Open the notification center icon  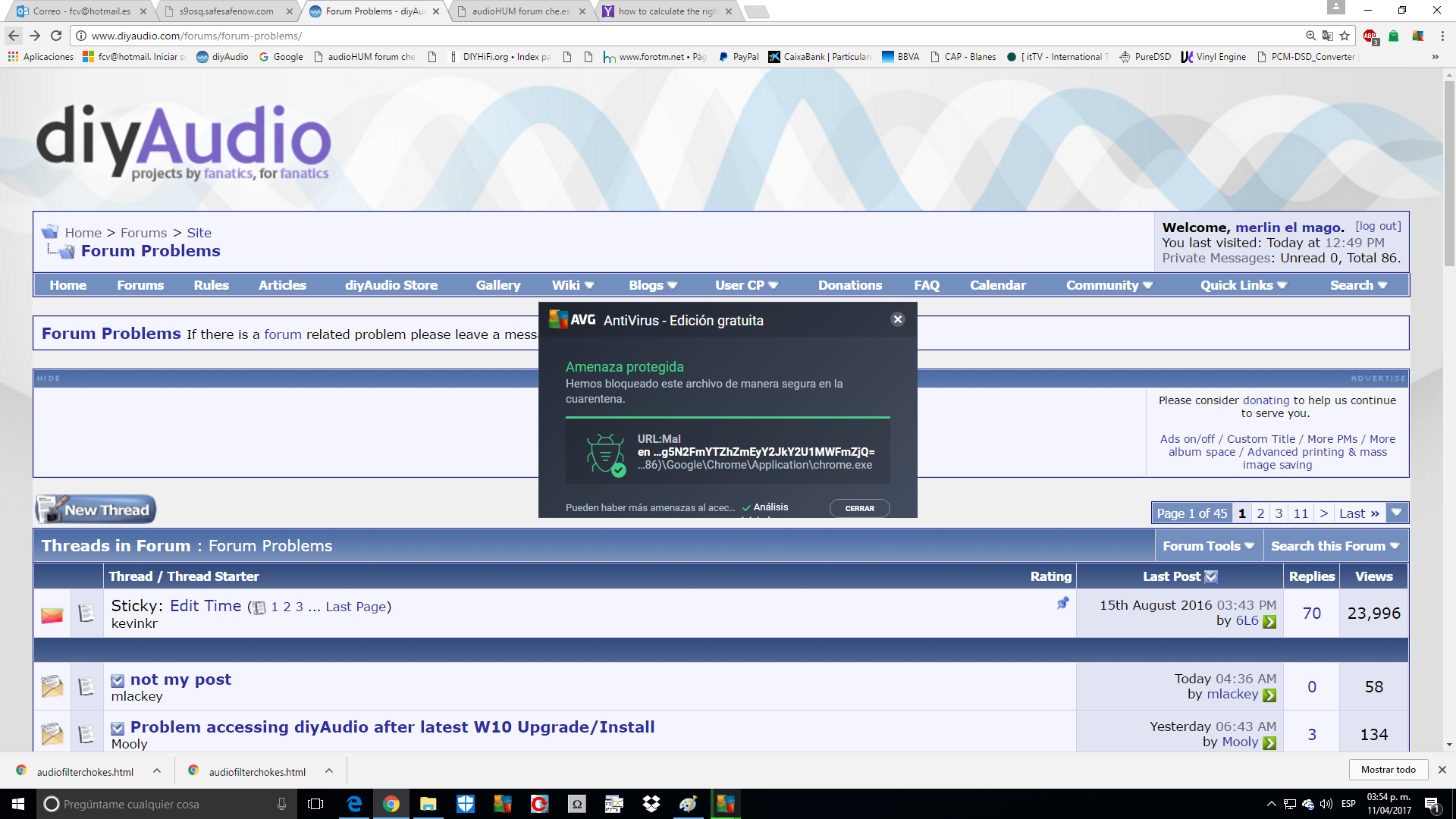click(1432, 804)
